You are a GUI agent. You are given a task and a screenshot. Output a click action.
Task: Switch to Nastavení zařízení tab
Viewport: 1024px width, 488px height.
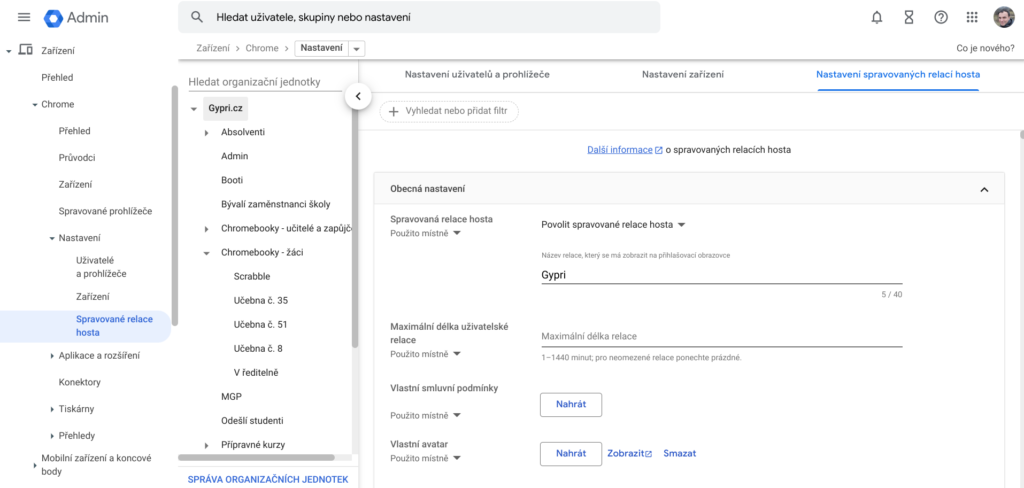point(682,75)
